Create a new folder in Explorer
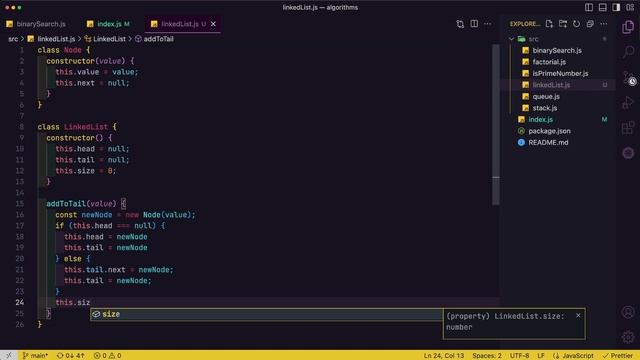Screen dimensions: 640x360 [x=563, y=24]
